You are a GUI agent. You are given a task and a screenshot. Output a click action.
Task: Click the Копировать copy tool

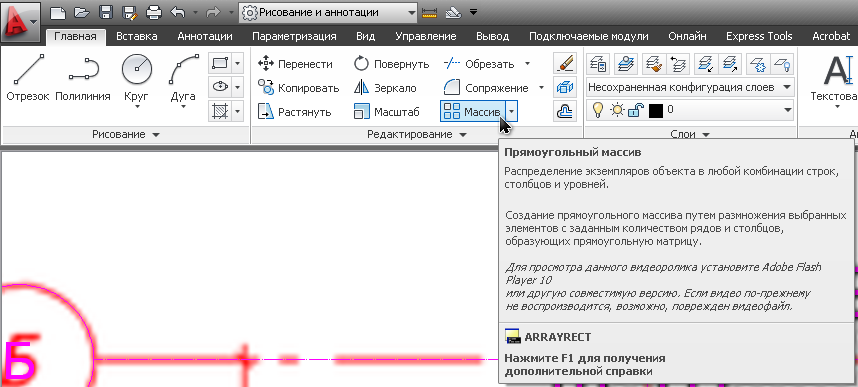[x=298, y=88]
